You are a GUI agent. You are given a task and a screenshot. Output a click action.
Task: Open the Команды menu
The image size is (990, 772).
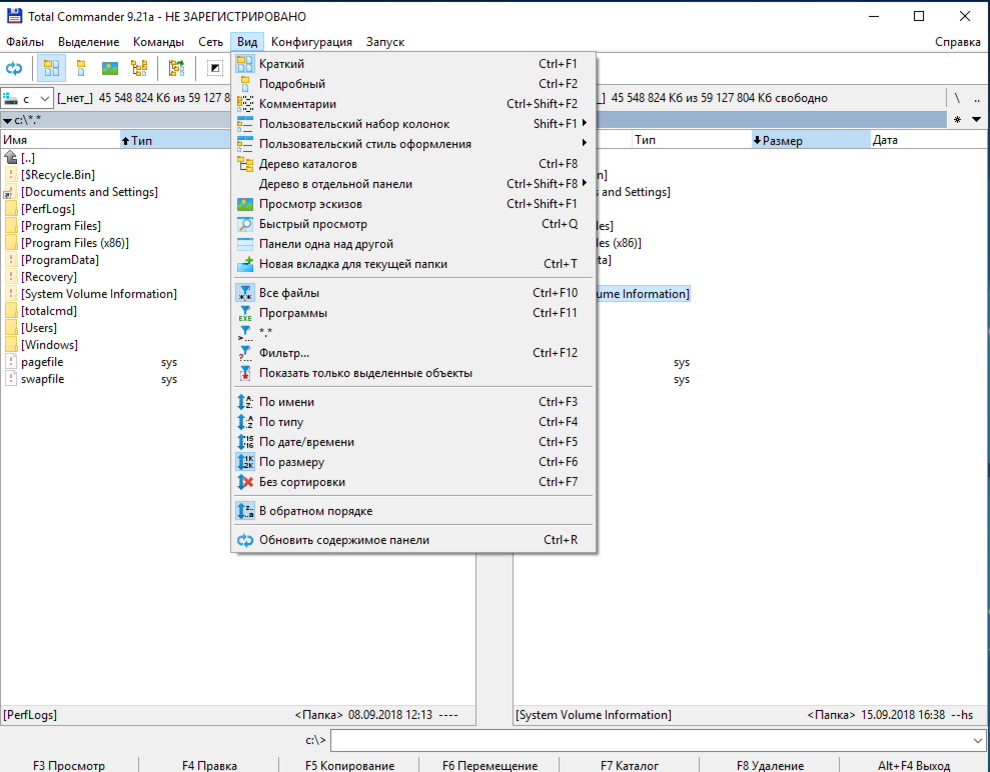tap(158, 42)
